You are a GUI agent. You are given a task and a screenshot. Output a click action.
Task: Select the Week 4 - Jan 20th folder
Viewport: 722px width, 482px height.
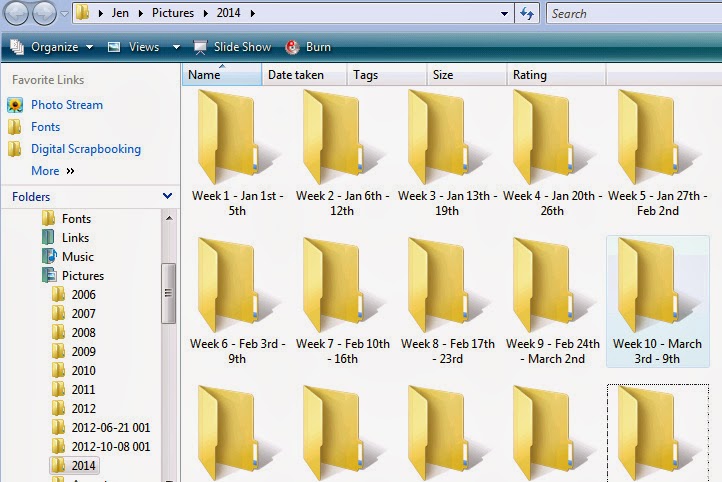(553, 153)
